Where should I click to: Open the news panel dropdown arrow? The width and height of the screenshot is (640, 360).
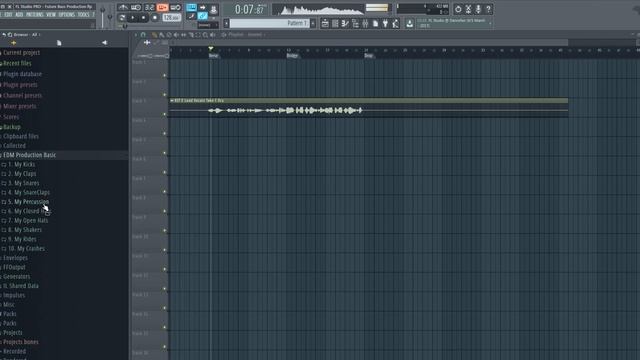[490, 23]
